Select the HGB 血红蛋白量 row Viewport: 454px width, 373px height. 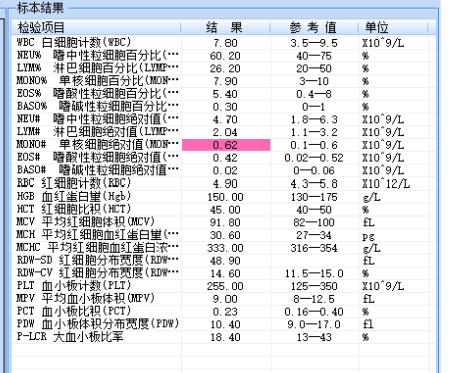pos(224,196)
